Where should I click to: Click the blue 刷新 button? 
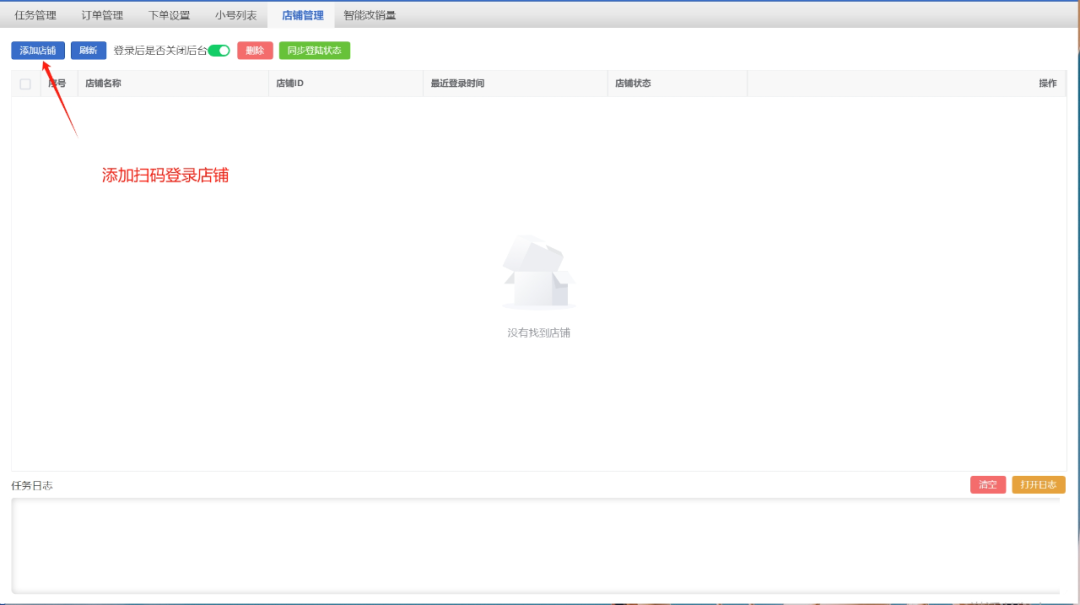tap(88, 50)
